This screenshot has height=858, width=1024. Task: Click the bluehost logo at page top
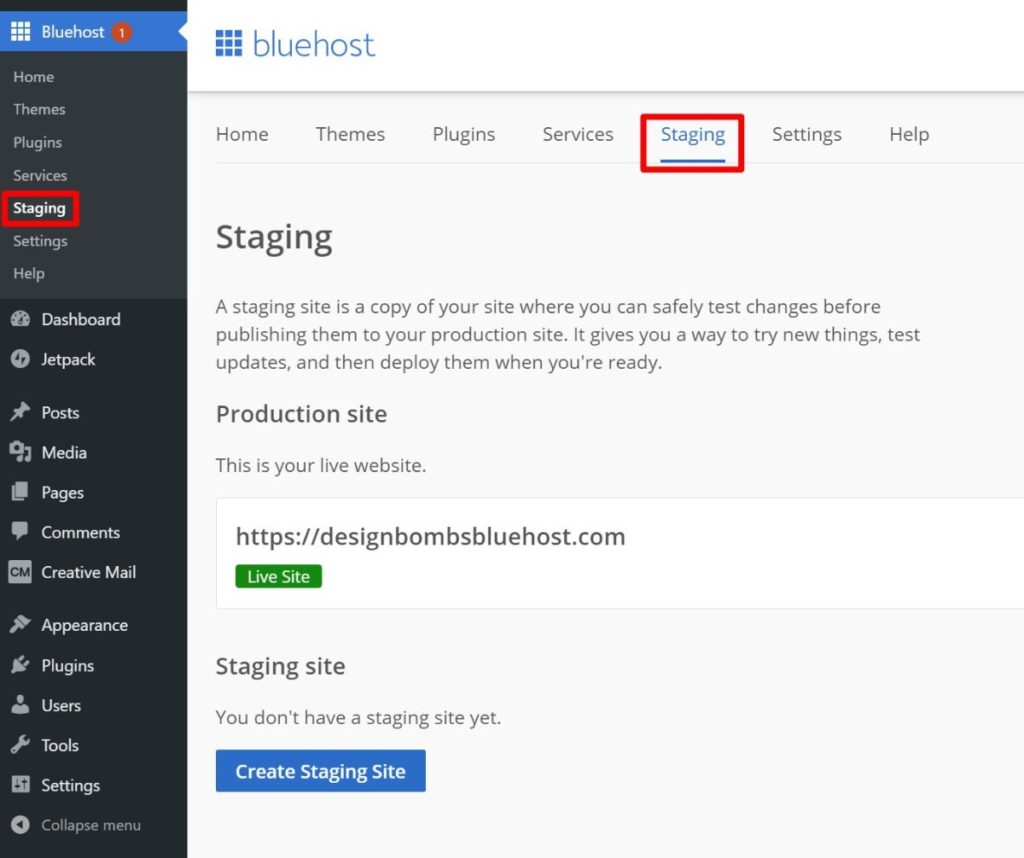point(295,44)
